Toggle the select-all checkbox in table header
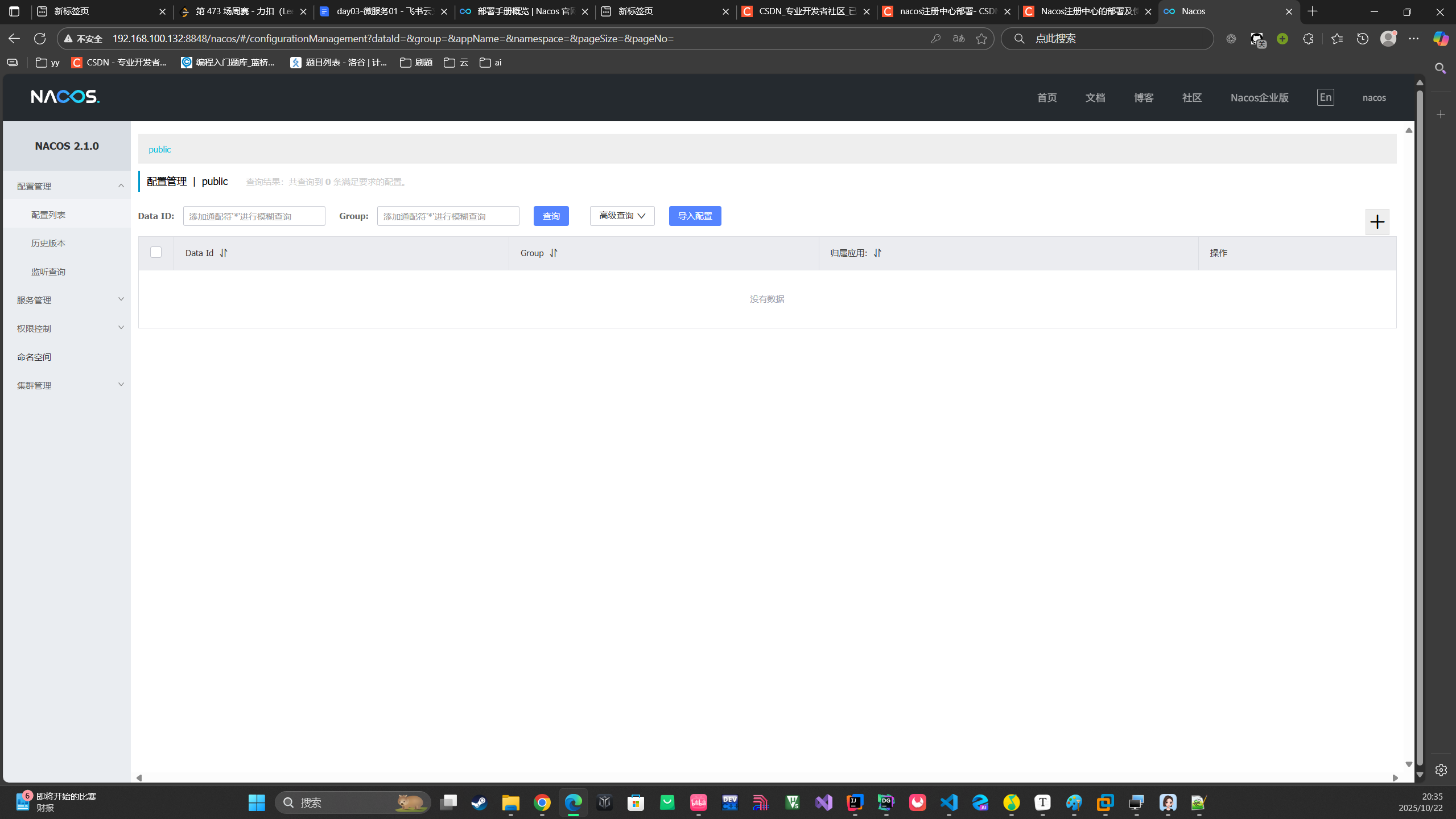Image resolution: width=1456 pixels, height=819 pixels. point(156,252)
